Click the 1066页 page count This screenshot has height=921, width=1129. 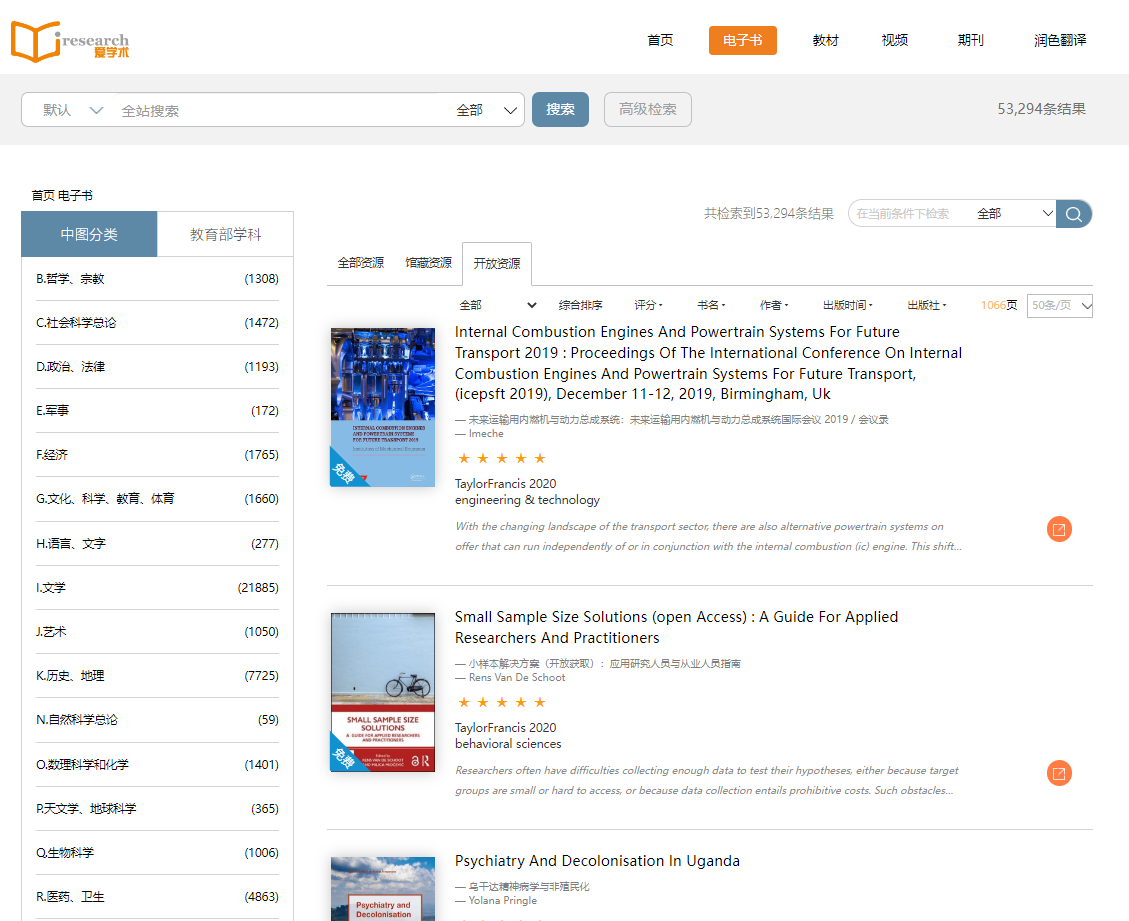tap(999, 305)
